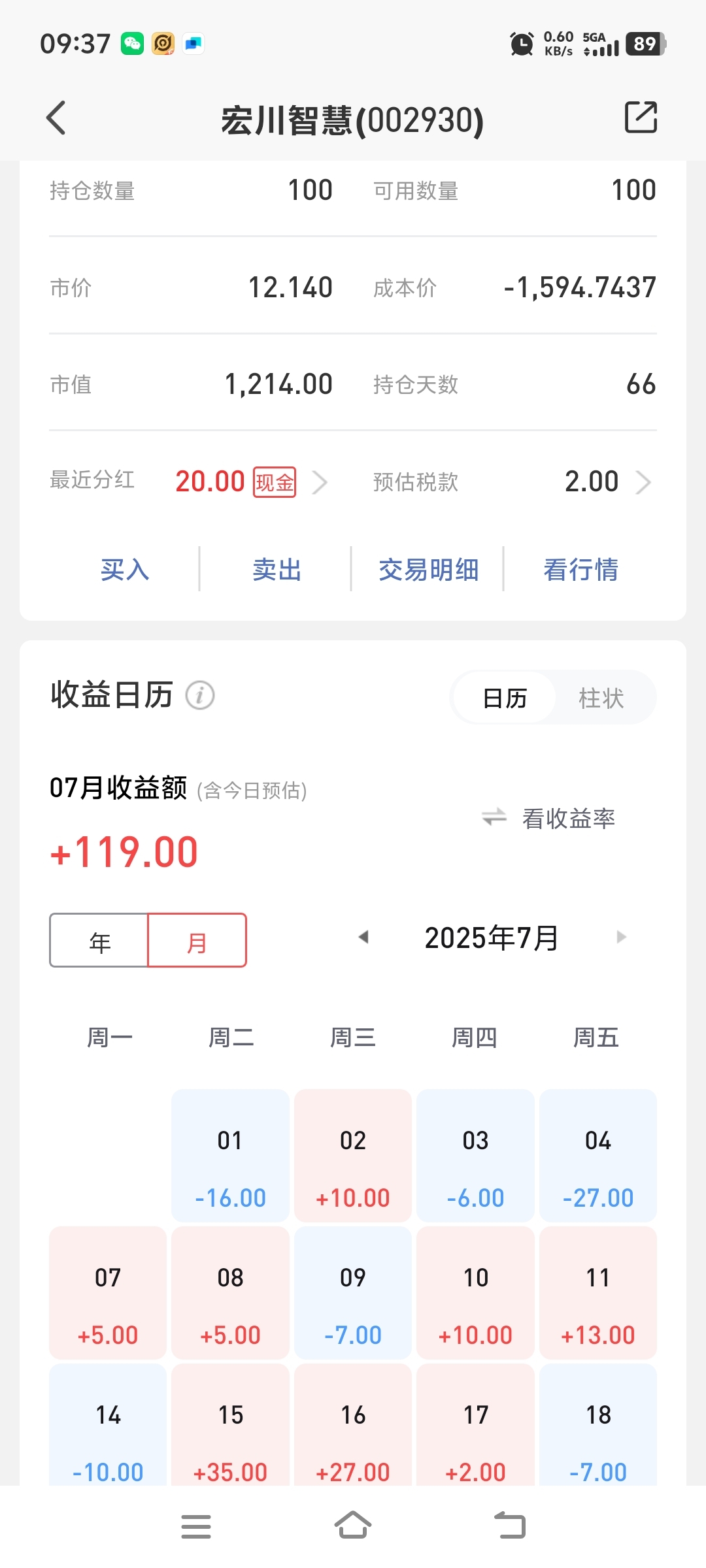Tap the swap arrows icon near 看收益率

pos(494,817)
